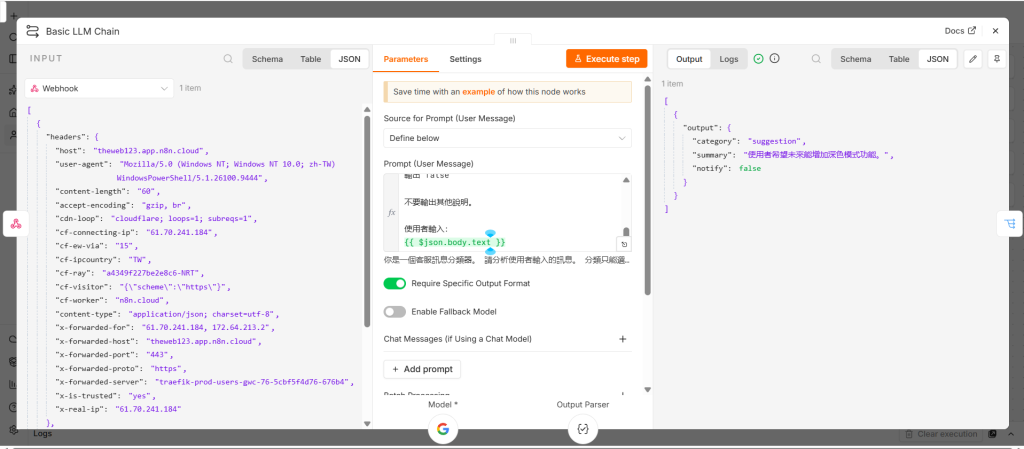Click the "content-length" value "60"
This screenshot has height=449, width=1024.
pos(145,191)
